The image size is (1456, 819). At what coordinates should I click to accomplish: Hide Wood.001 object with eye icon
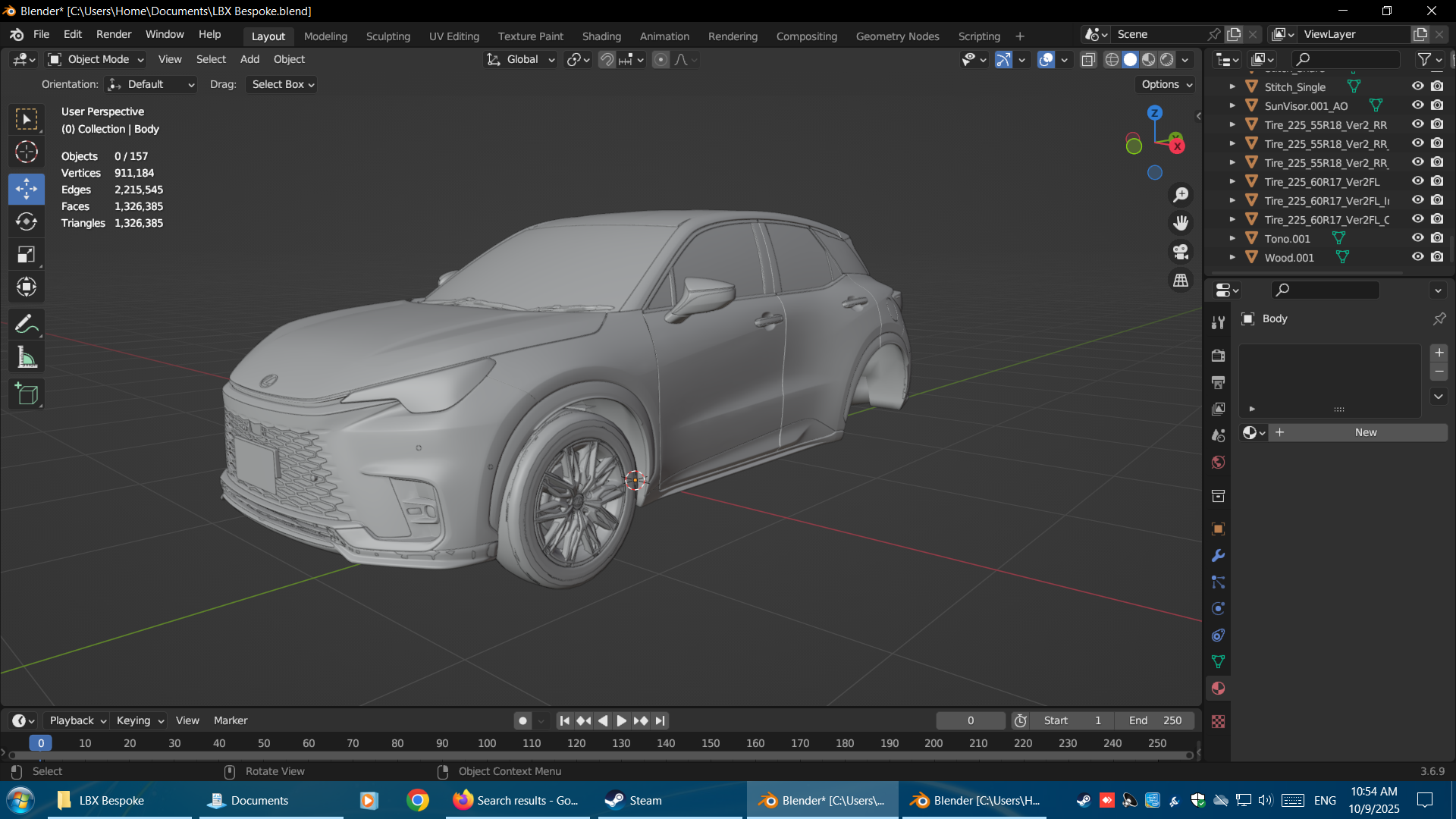1417,257
